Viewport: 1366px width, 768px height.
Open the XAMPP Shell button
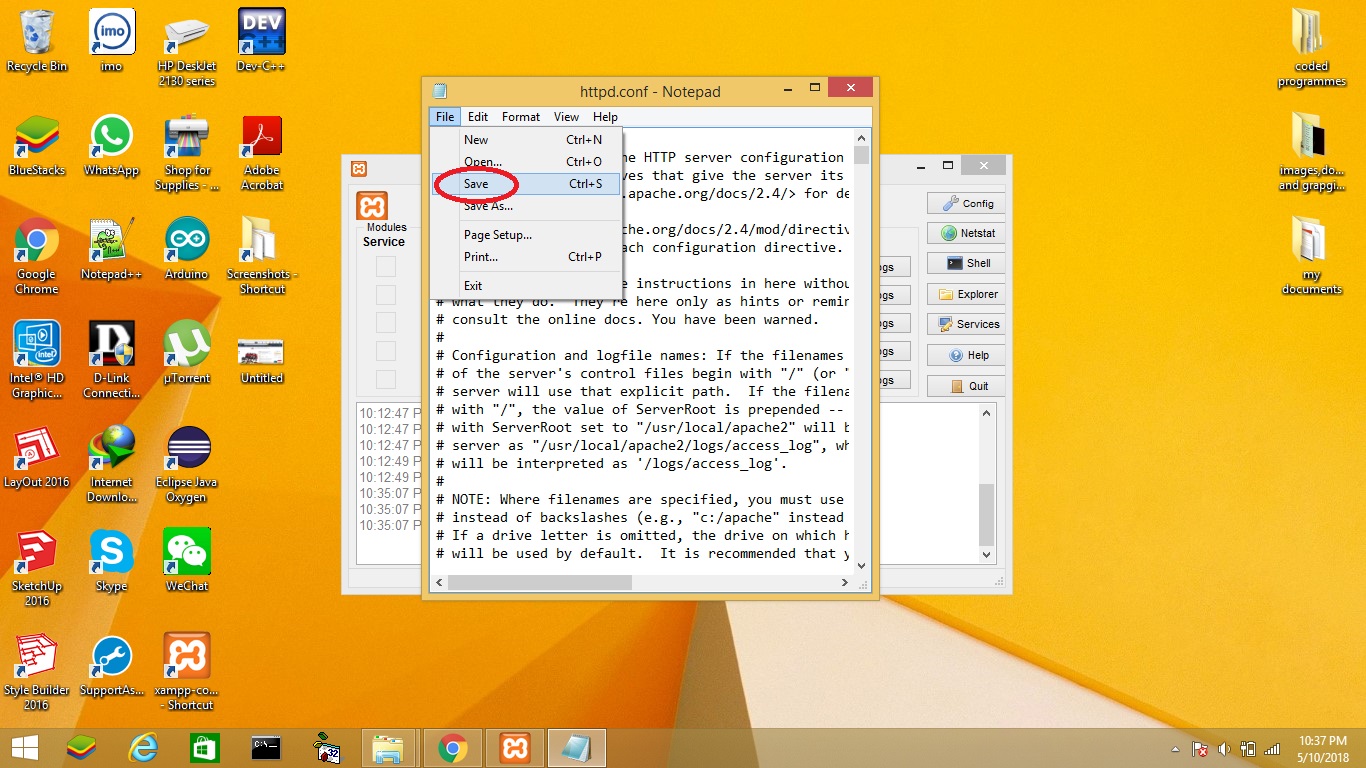point(966,263)
